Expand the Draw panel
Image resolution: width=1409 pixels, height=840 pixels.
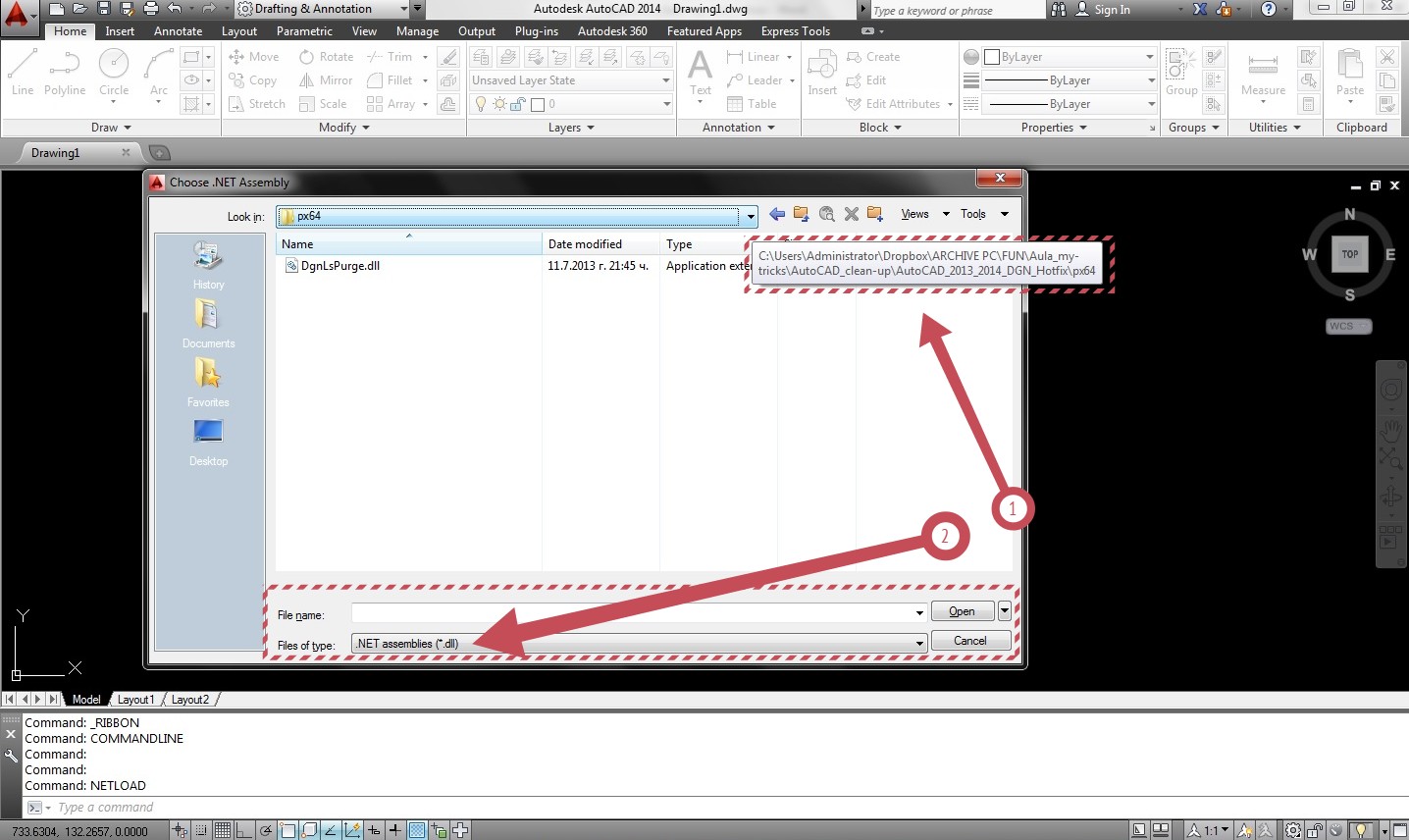(x=111, y=128)
